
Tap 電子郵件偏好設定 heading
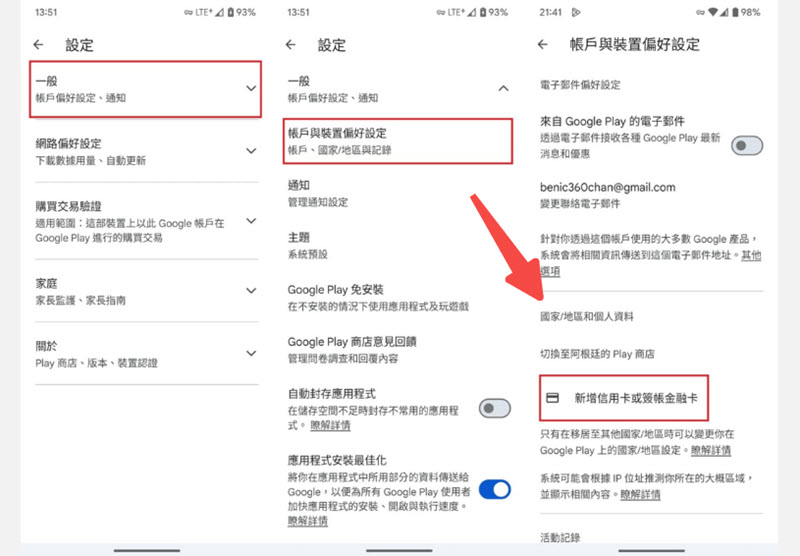(580, 85)
